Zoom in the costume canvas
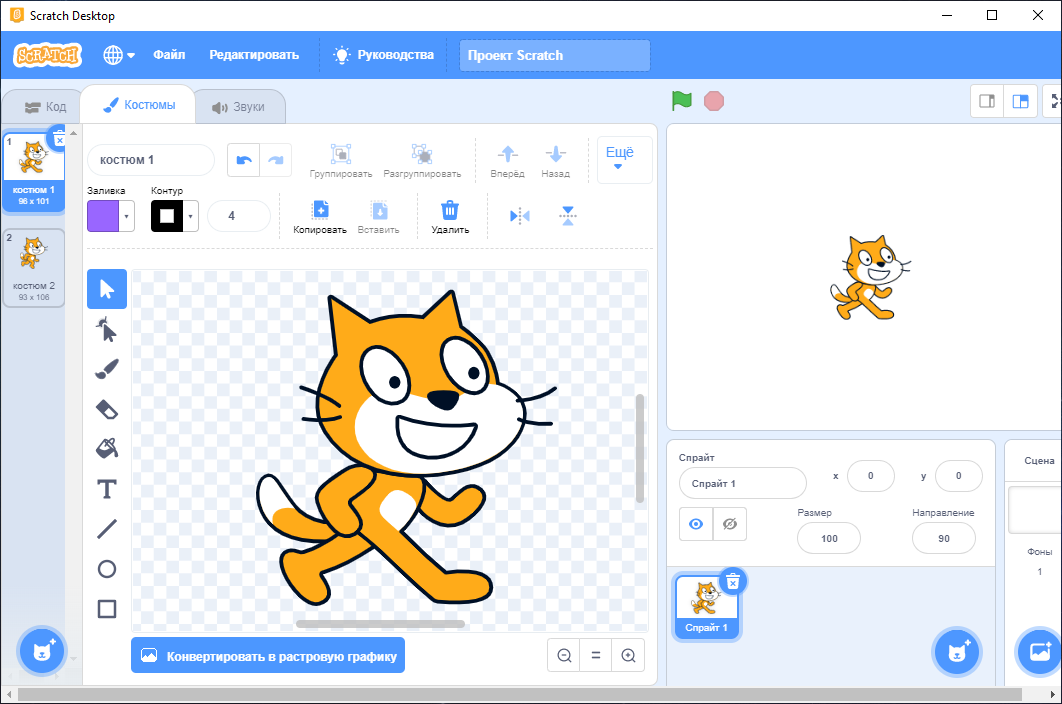 click(629, 655)
